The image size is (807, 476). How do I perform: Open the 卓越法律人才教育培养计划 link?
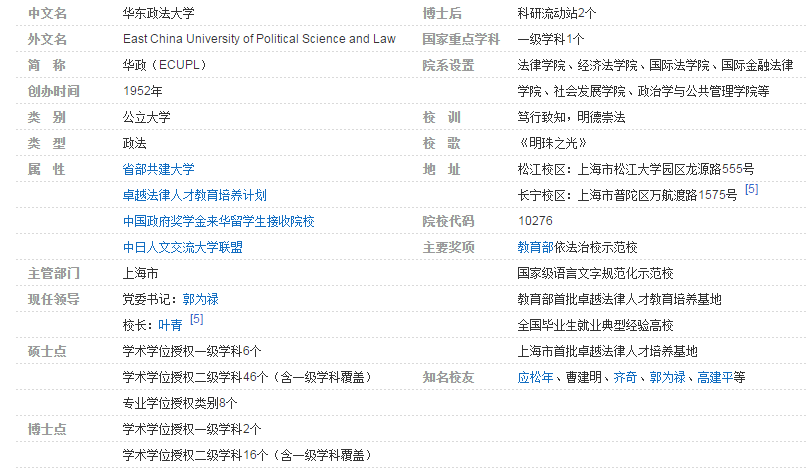coord(195,196)
